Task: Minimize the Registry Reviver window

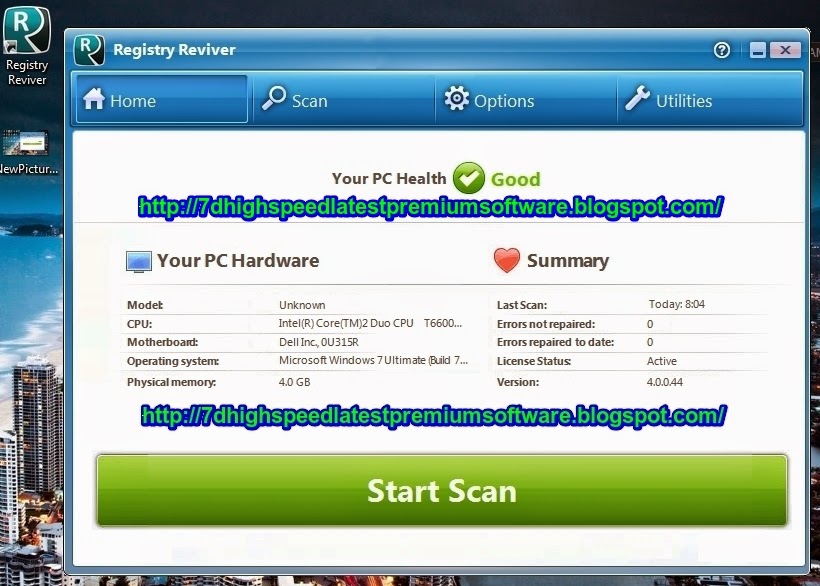Action: click(758, 50)
